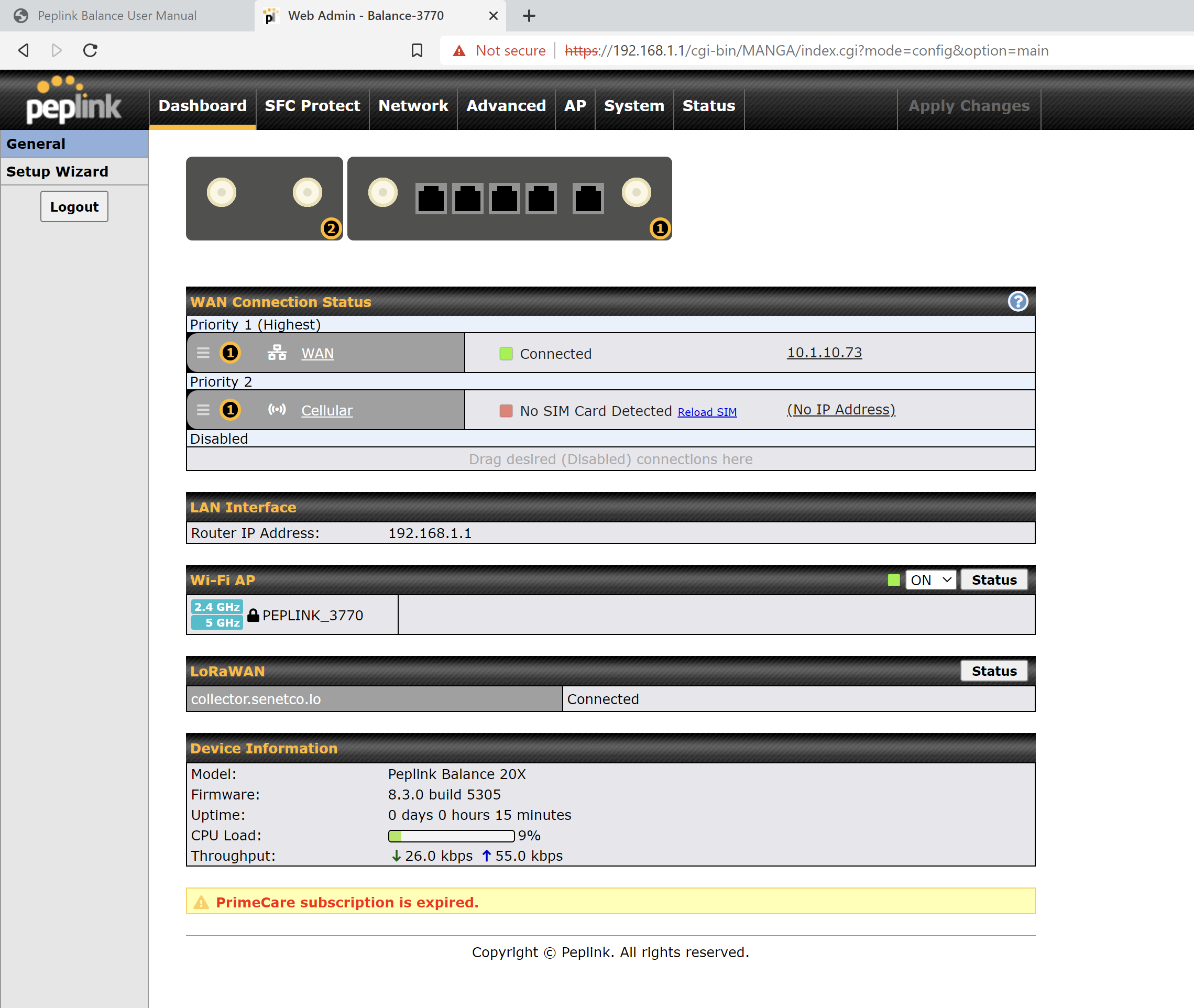1194x1008 pixels.
Task: Open the Cellular connection link
Action: 327,410
